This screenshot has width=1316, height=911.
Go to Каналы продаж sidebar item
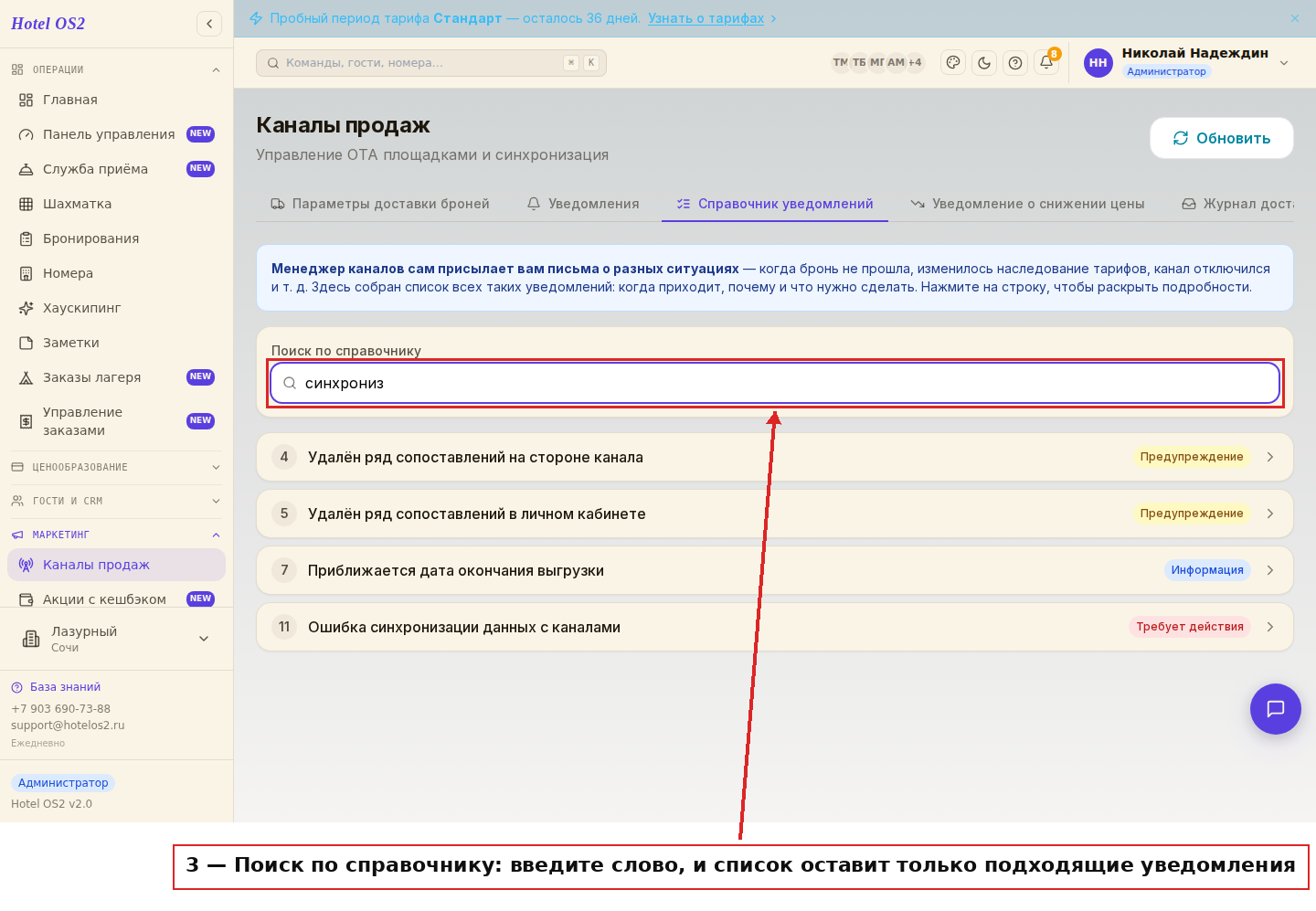[116, 565]
